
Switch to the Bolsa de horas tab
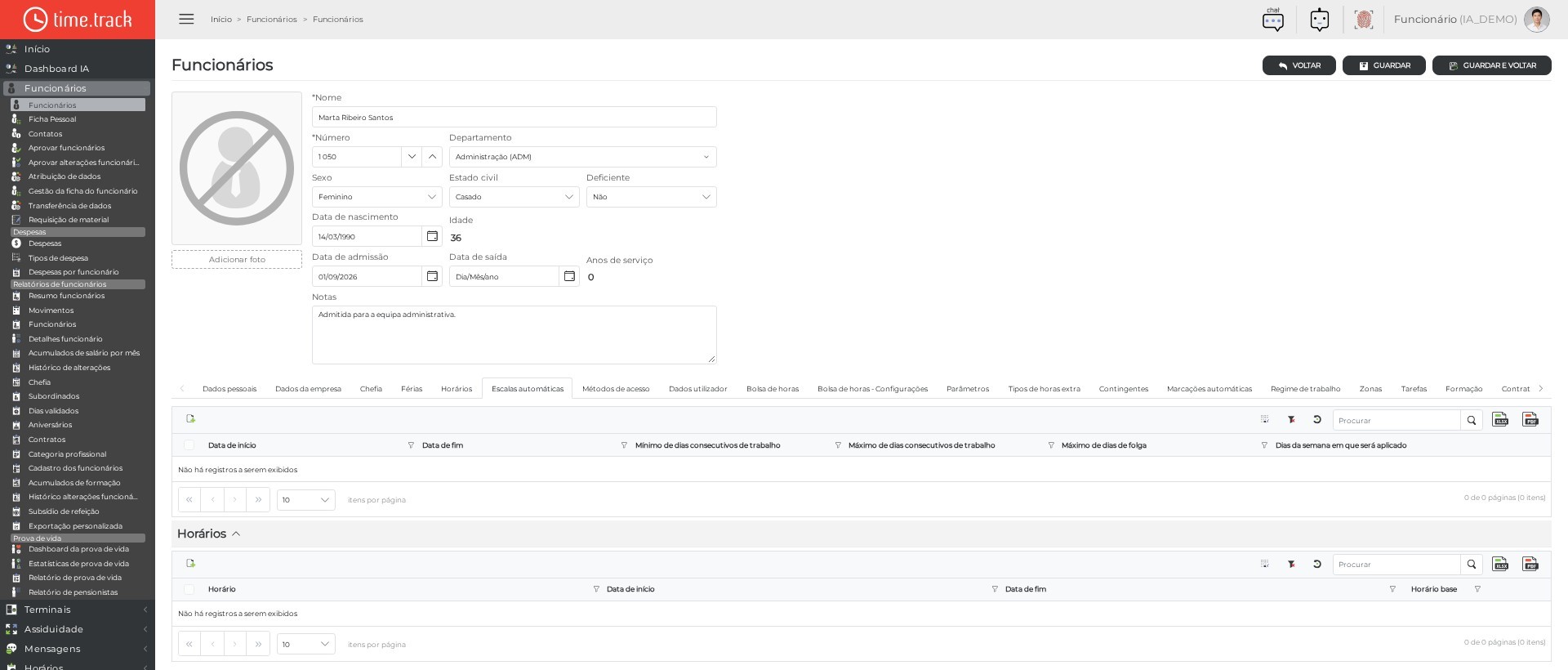(773, 389)
